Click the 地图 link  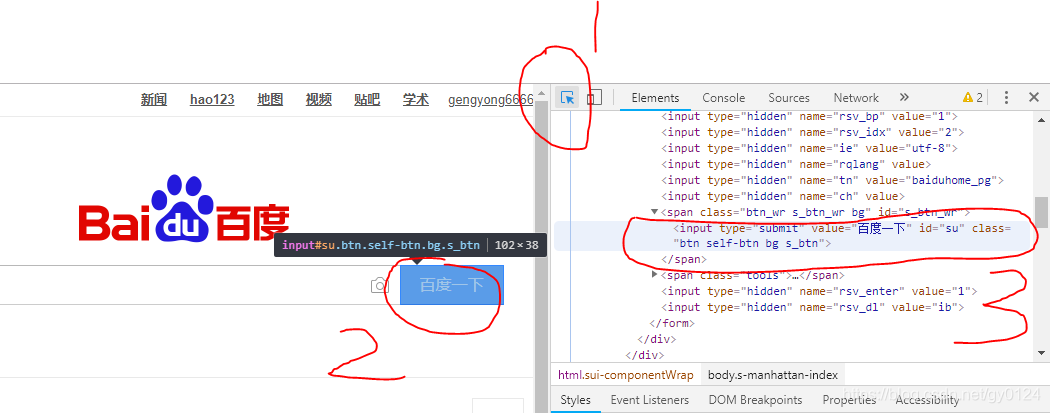pos(270,100)
